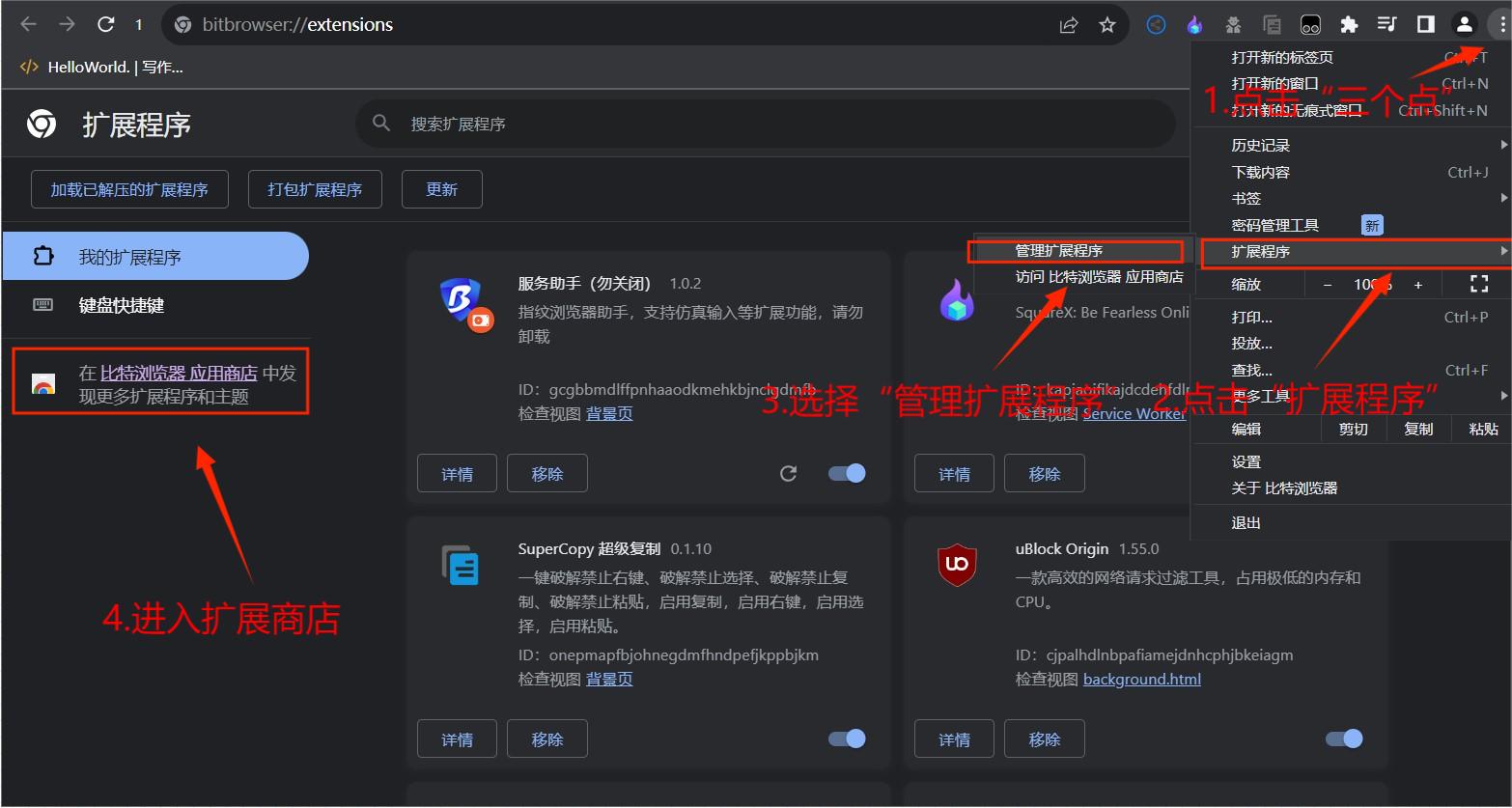1512x808 pixels.
Task: Choose 投放... from the menu
Action: 1352,343
